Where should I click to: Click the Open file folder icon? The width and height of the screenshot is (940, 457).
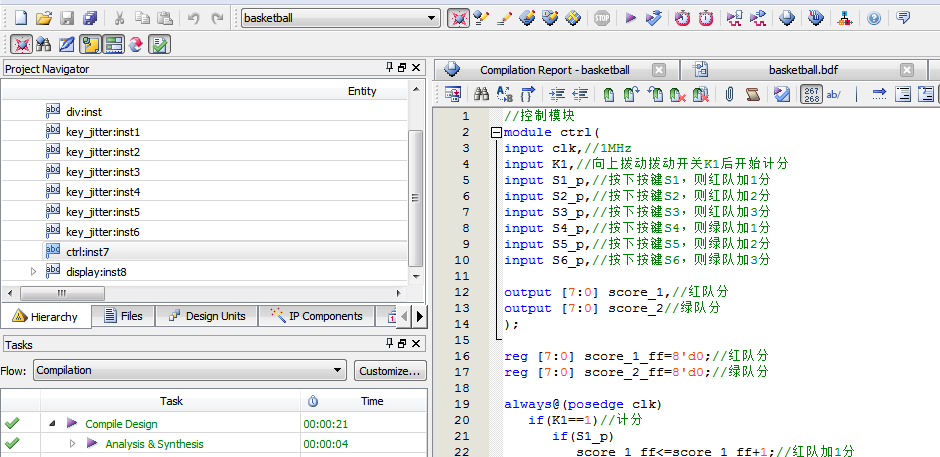point(43,18)
